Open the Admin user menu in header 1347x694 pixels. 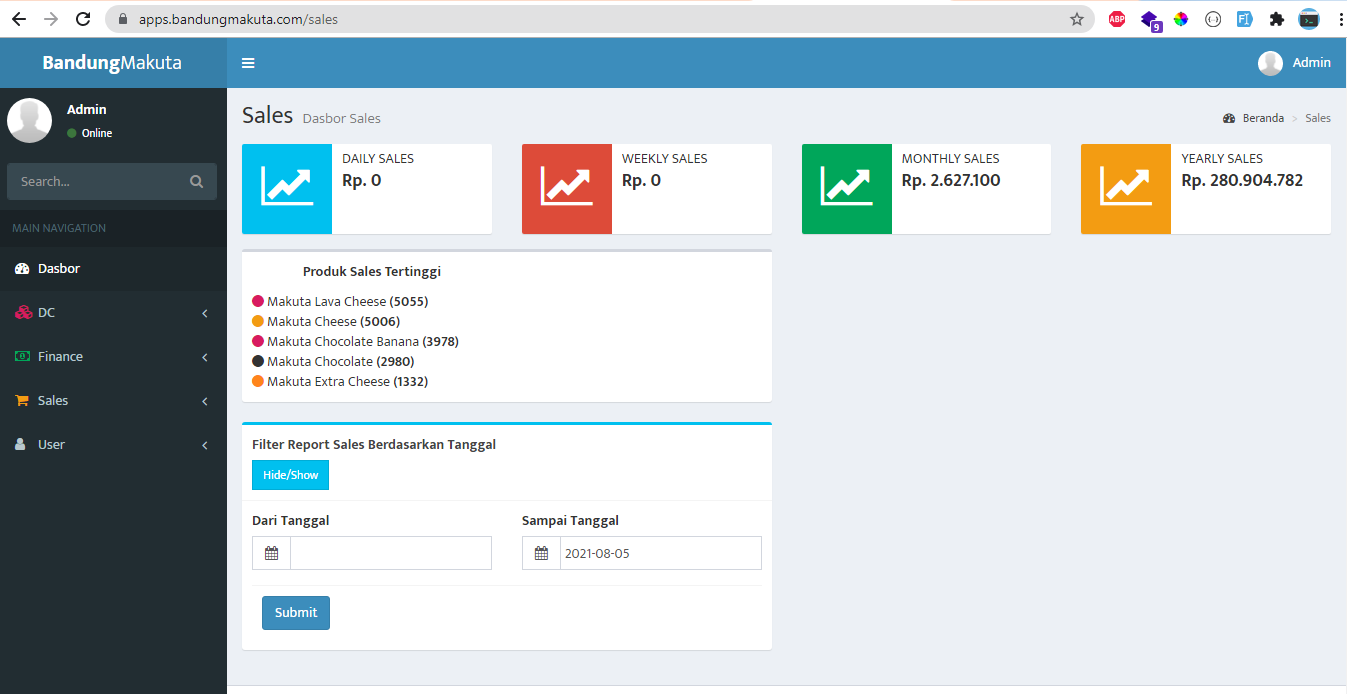tap(1294, 63)
